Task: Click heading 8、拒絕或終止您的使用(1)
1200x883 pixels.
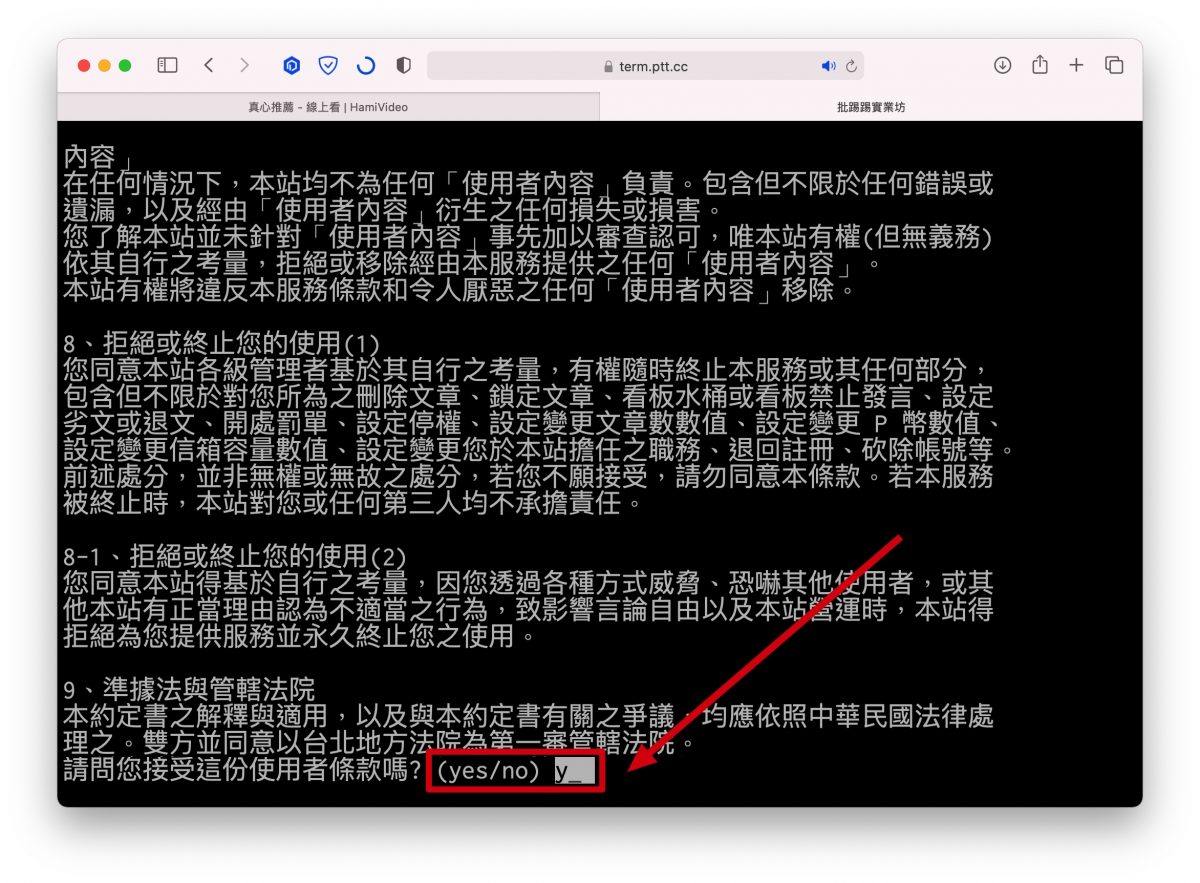Action: (222, 343)
